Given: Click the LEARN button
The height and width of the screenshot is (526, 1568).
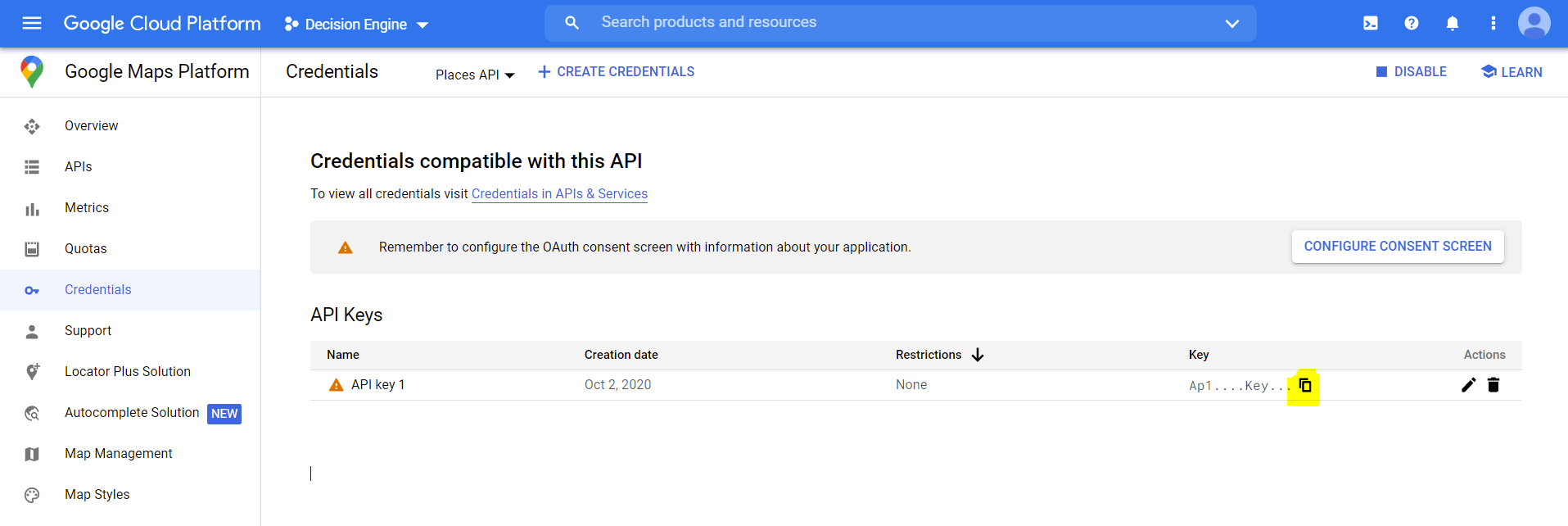Looking at the screenshot, I should pyautogui.click(x=1512, y=72).
